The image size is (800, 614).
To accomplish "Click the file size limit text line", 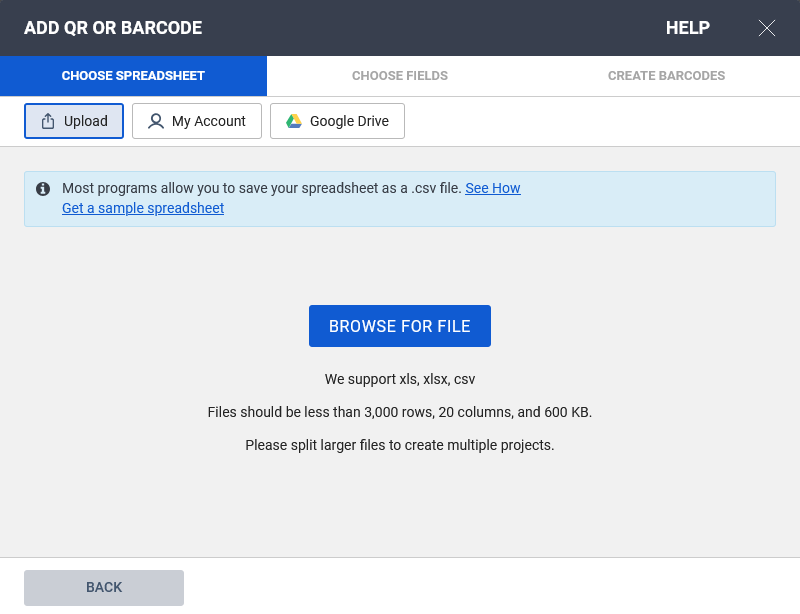I will click(400, 412).
